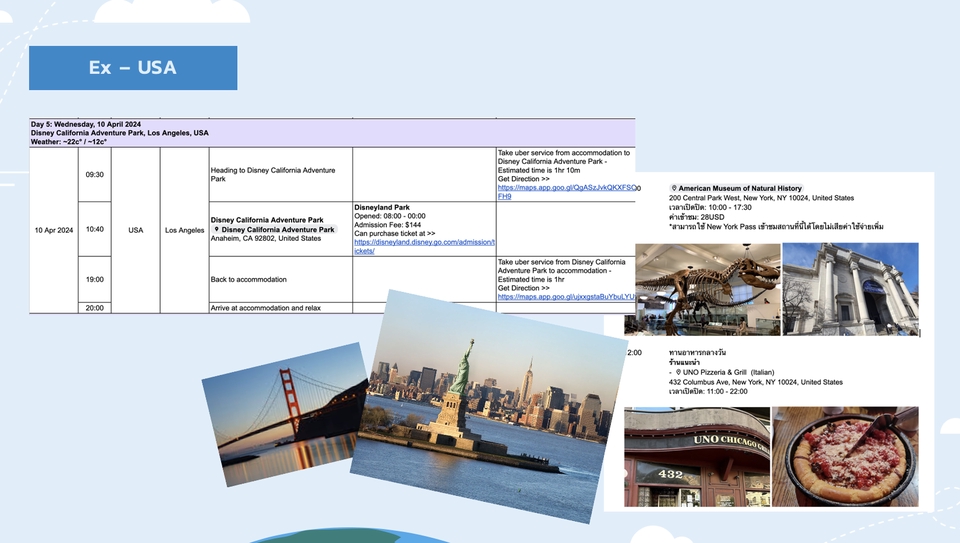Click the Admission Fee: $144 text
Screen dimensions: 960x543
tap(388, 225)
